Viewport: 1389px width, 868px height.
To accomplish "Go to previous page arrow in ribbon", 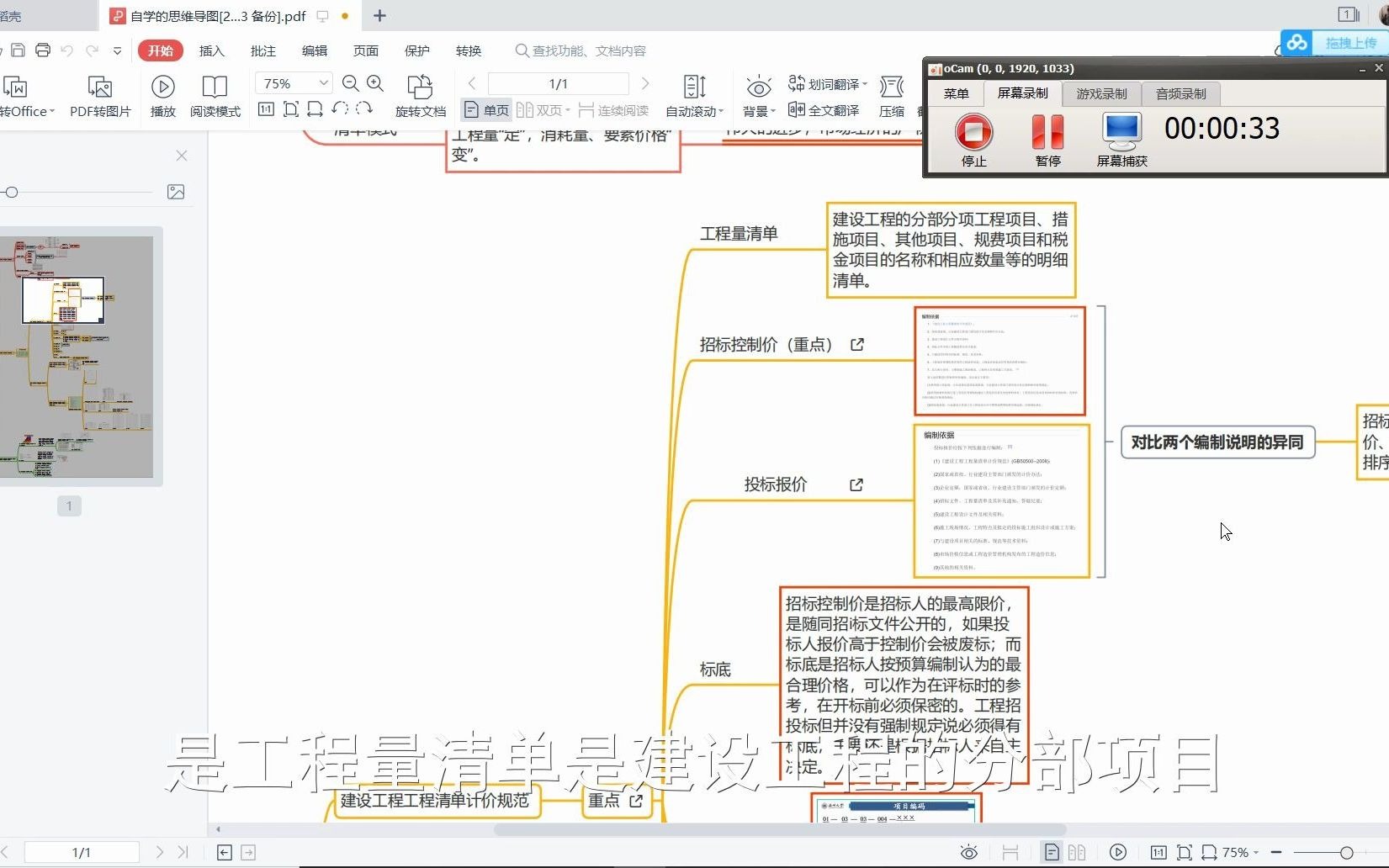I will tap(472, 83).
